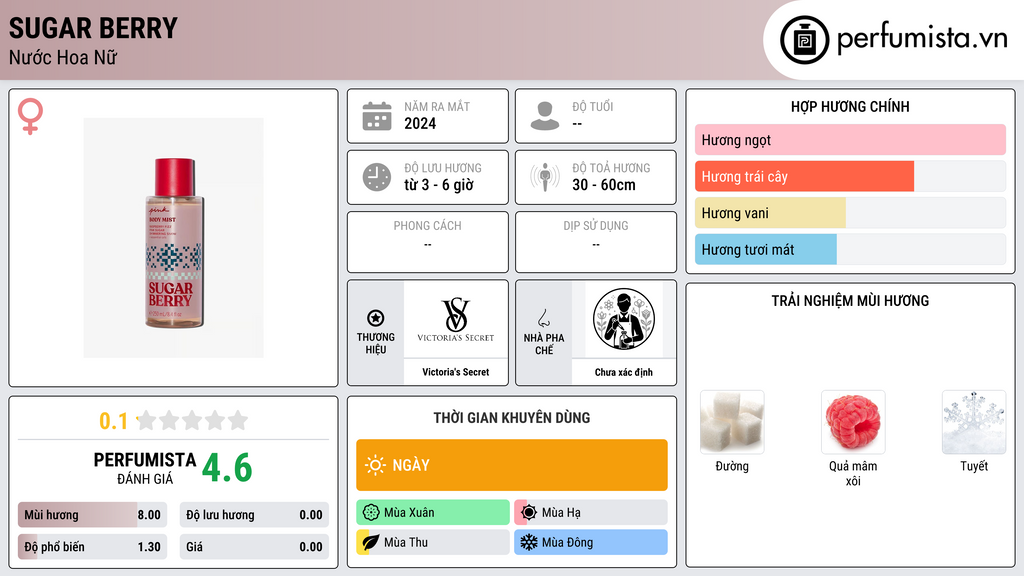Click the longevity value từ 3 - 6 giờ

(x=438, y=185)
